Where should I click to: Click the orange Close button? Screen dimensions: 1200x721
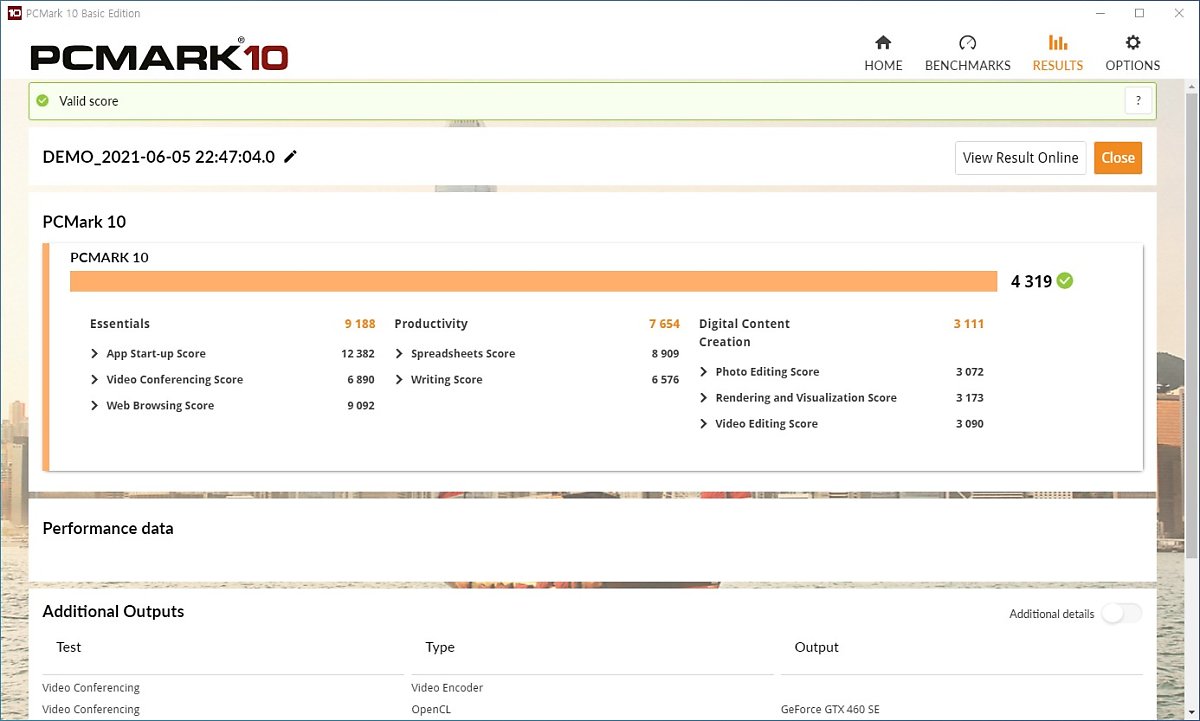[1118, 158]
